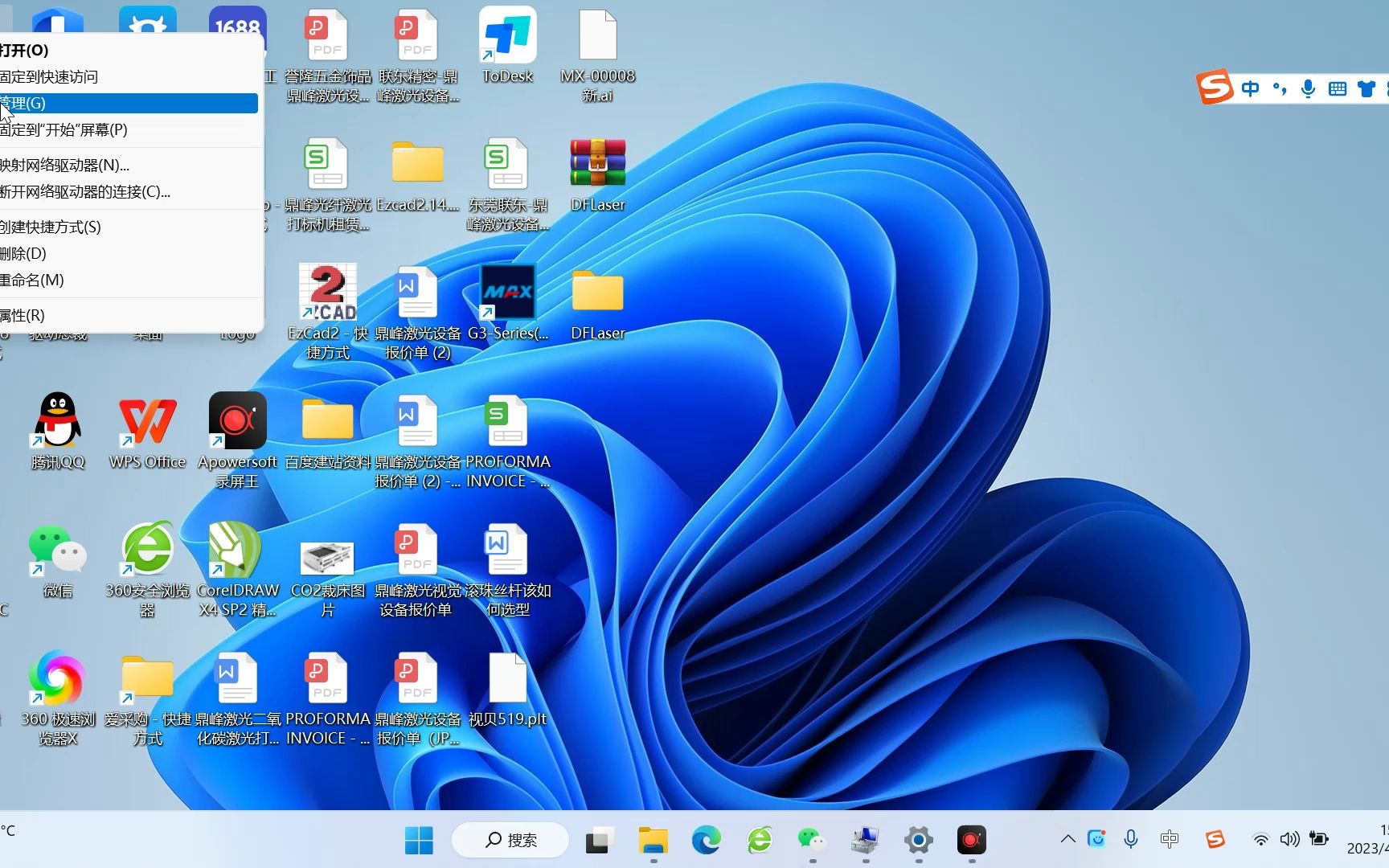Click tray microphone icon
The width and height of the screenshot is (1389, 868).
coord(1131,839)
